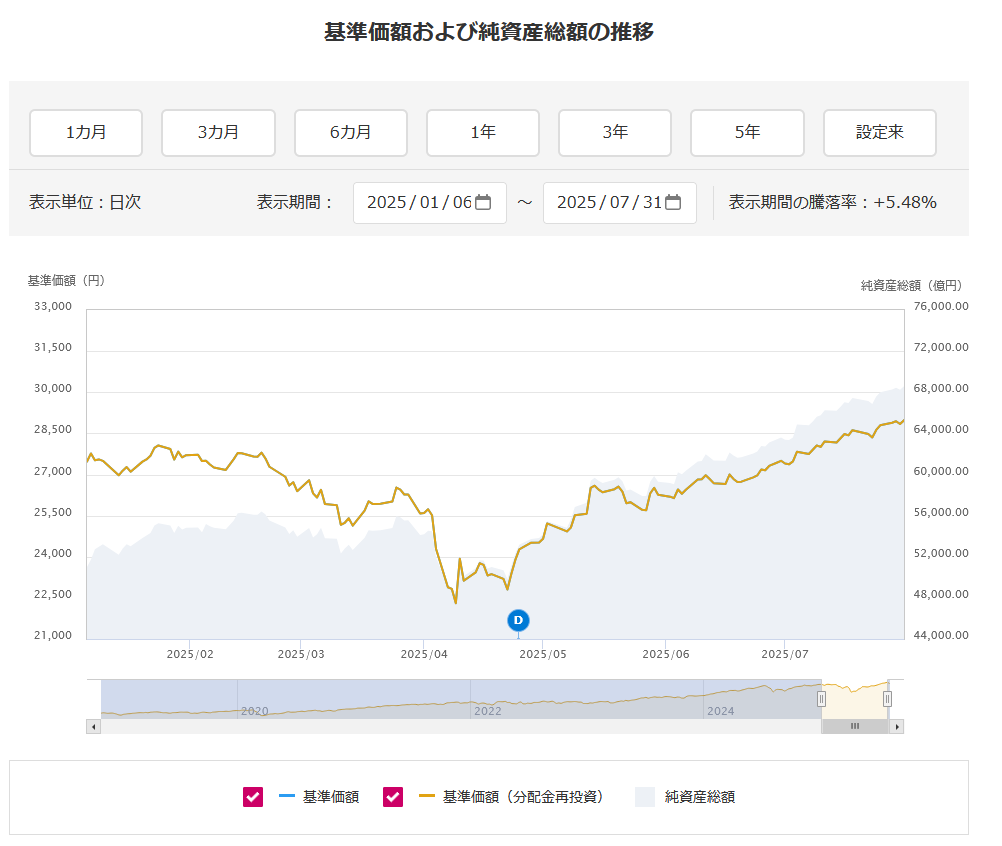Open the start date calendar picker icon

tap(483, 202)
